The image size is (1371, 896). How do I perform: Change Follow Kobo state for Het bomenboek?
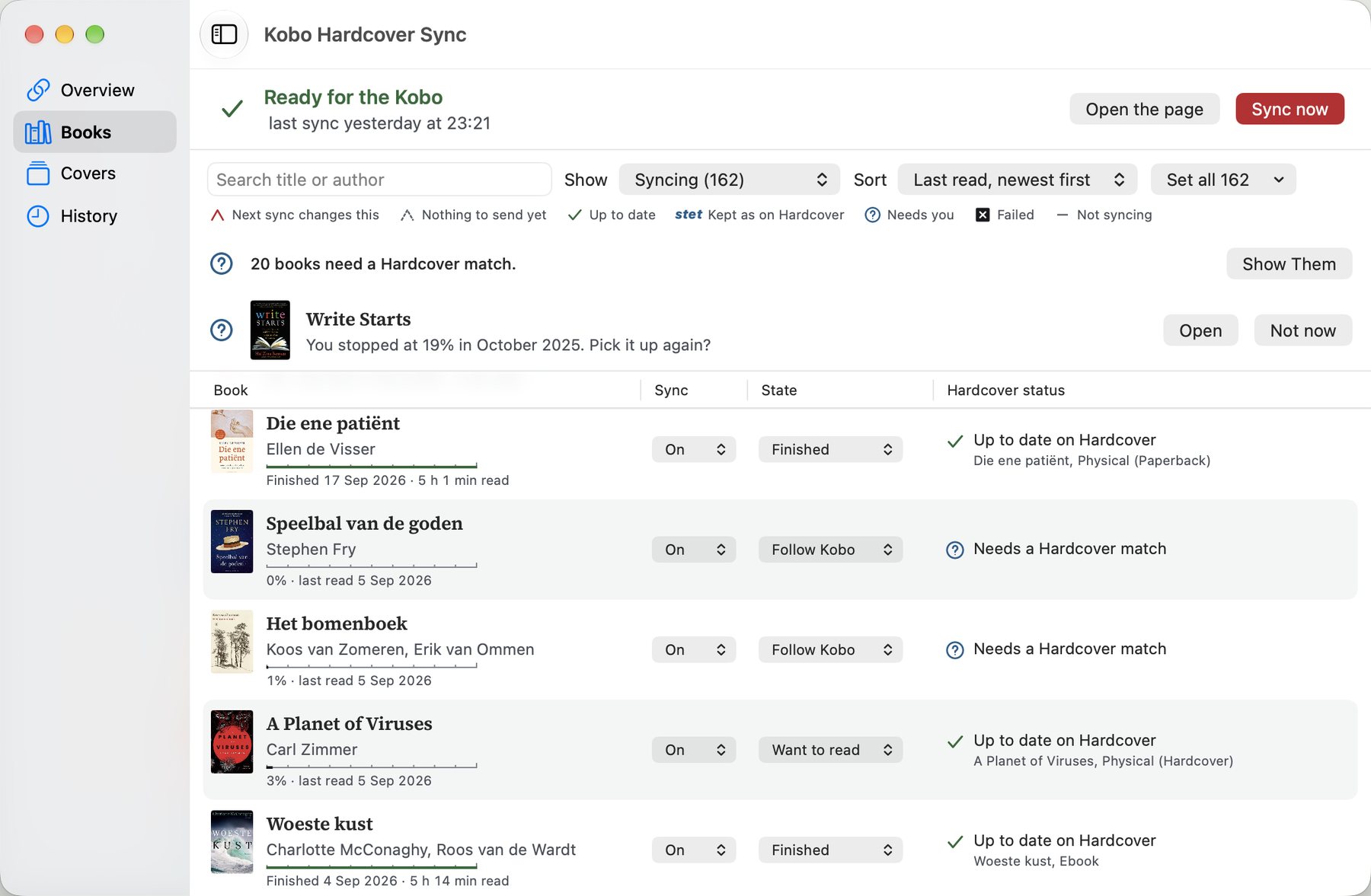click(x=830, y=649)
